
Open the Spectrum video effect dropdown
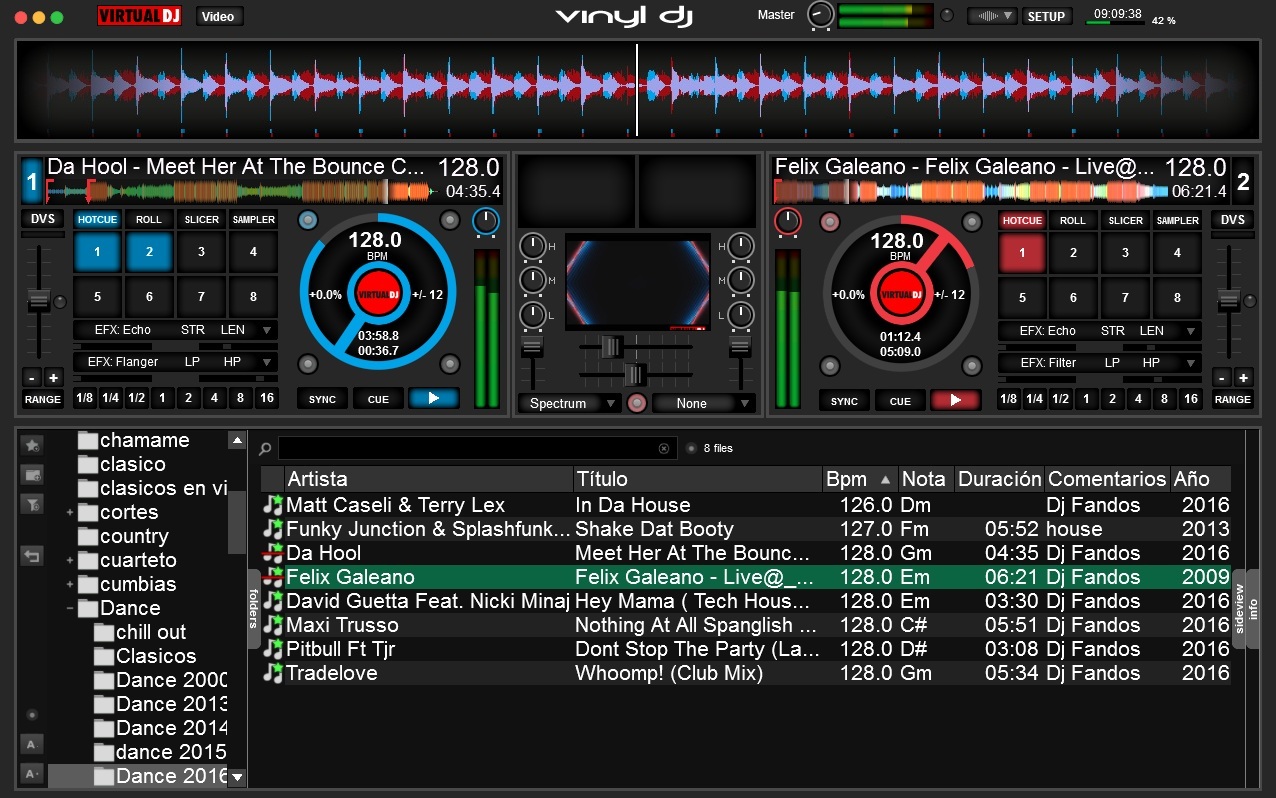coord(570,403)
